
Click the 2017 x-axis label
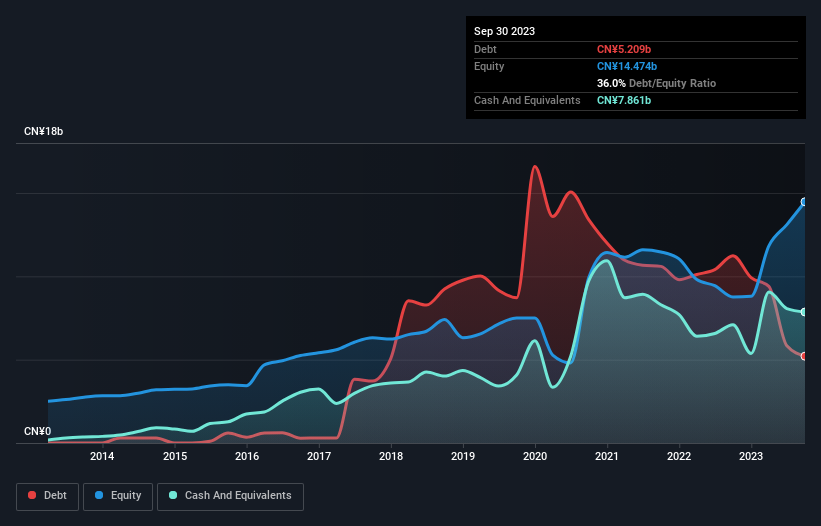coord(319,456)
